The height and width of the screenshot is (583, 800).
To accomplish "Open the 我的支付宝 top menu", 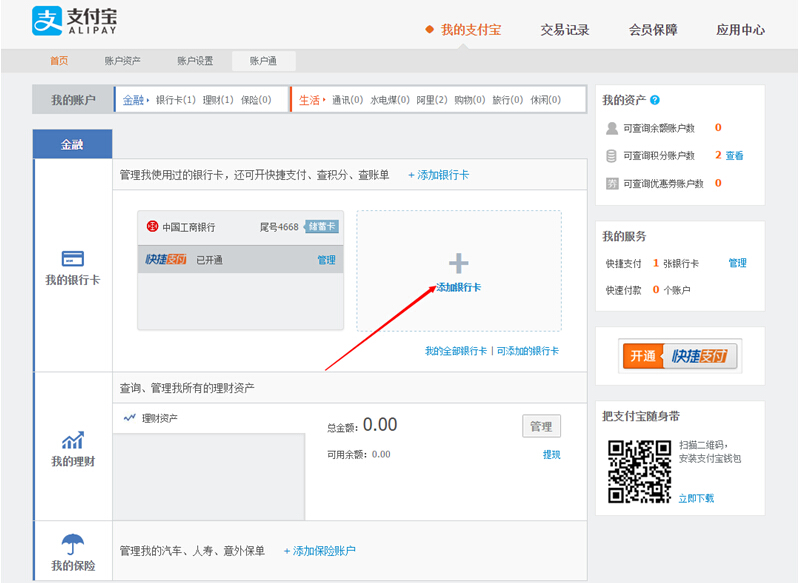I will pyautogui.click(x=471, y=30).
